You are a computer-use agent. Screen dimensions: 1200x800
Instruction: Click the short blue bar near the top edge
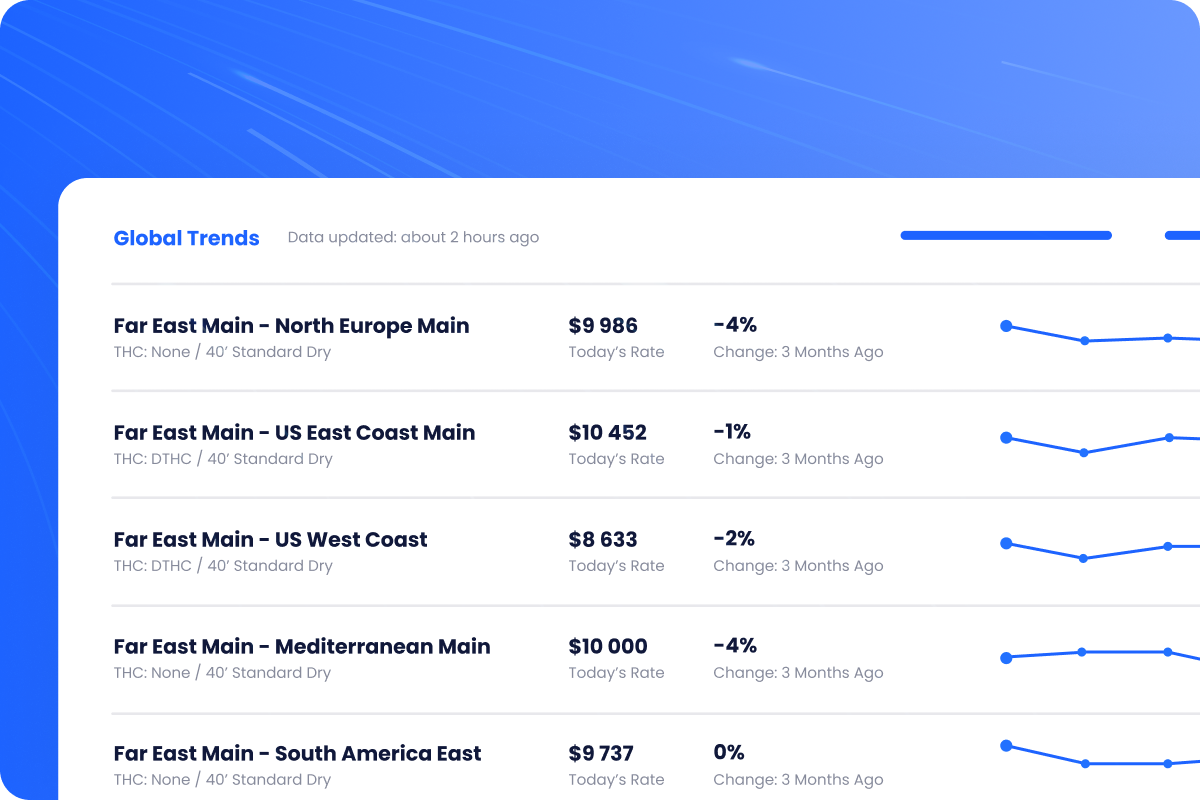coord(1185,235)
